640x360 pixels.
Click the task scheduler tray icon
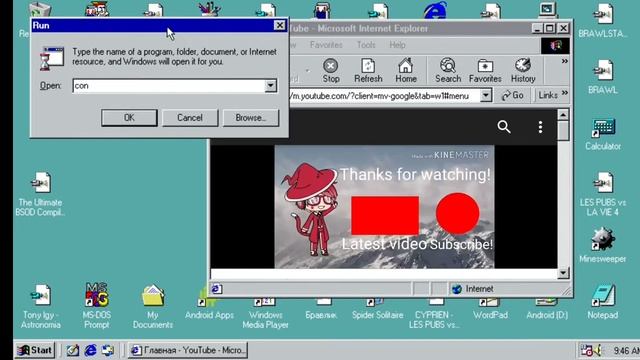[x=586, y=351]
